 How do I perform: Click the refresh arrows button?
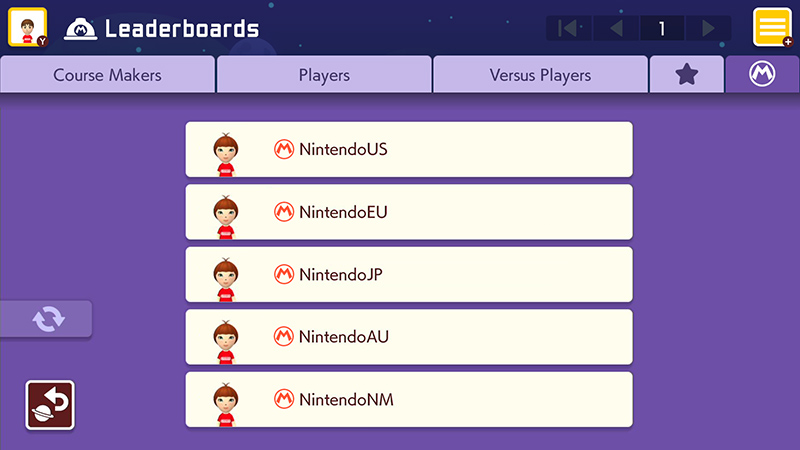coord(46,319)
